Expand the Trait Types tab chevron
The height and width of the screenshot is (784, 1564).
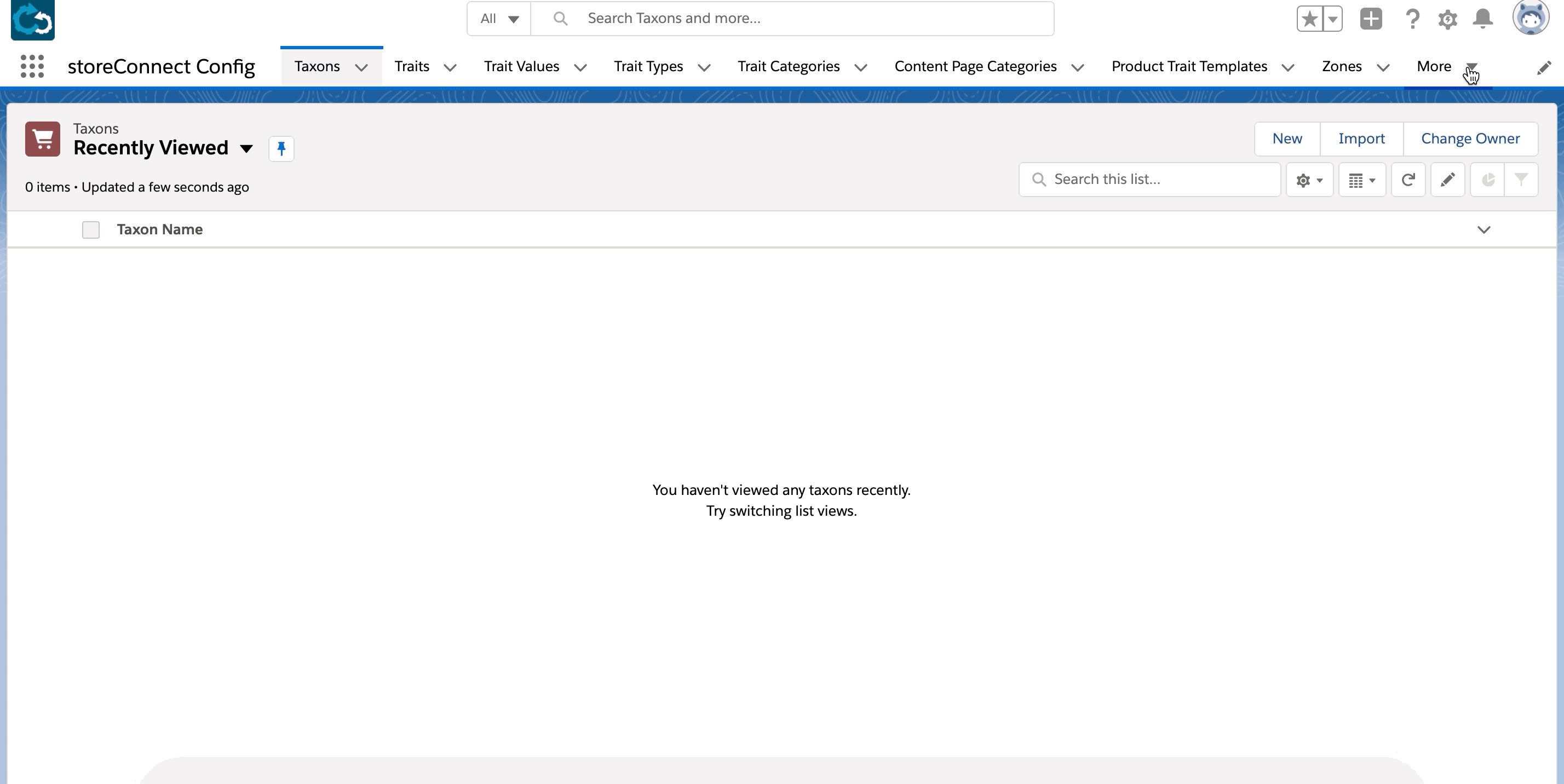pyautogui.click(x=704, y=67)
